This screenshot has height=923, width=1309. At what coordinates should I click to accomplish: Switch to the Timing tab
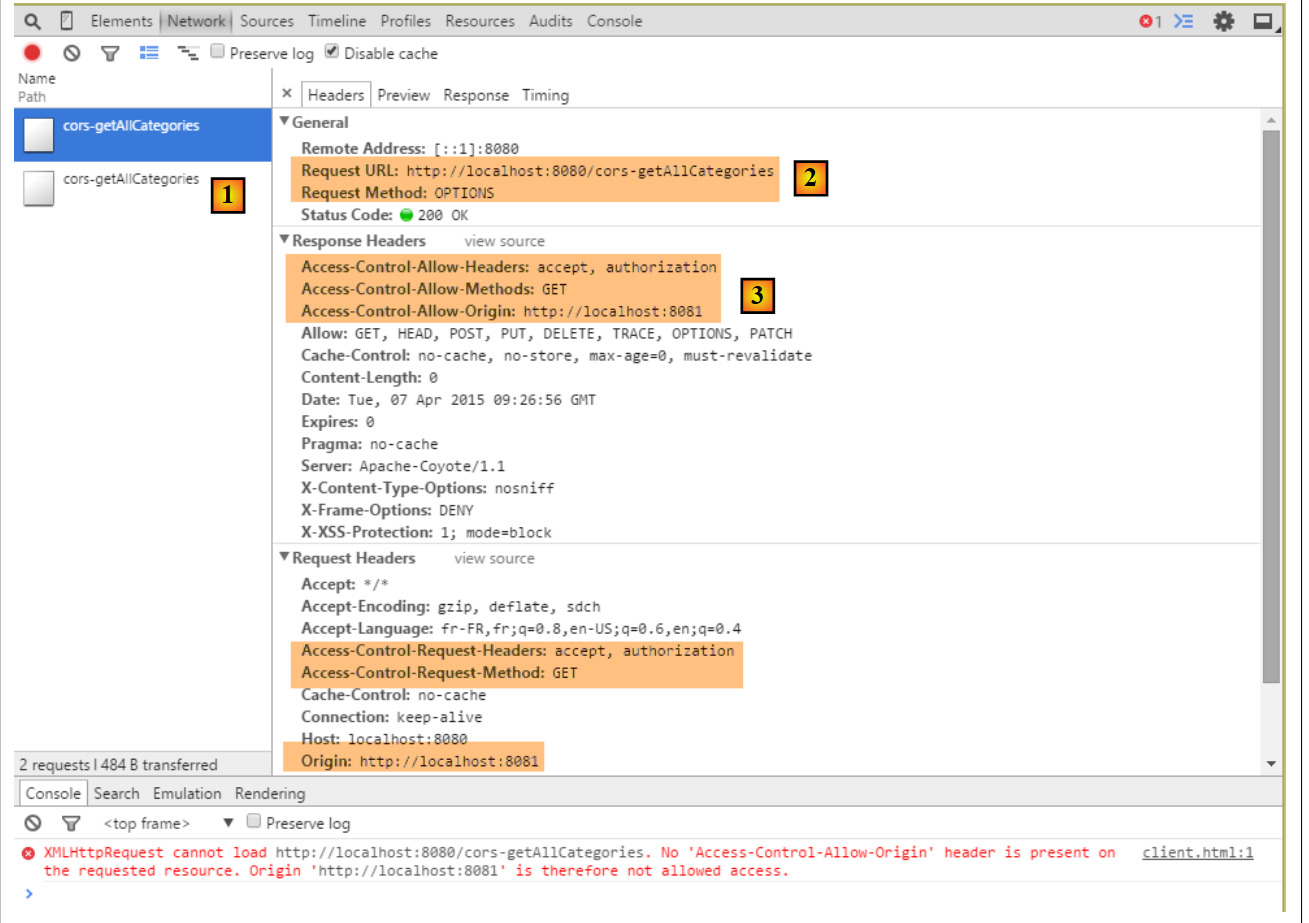pos(545,95)
